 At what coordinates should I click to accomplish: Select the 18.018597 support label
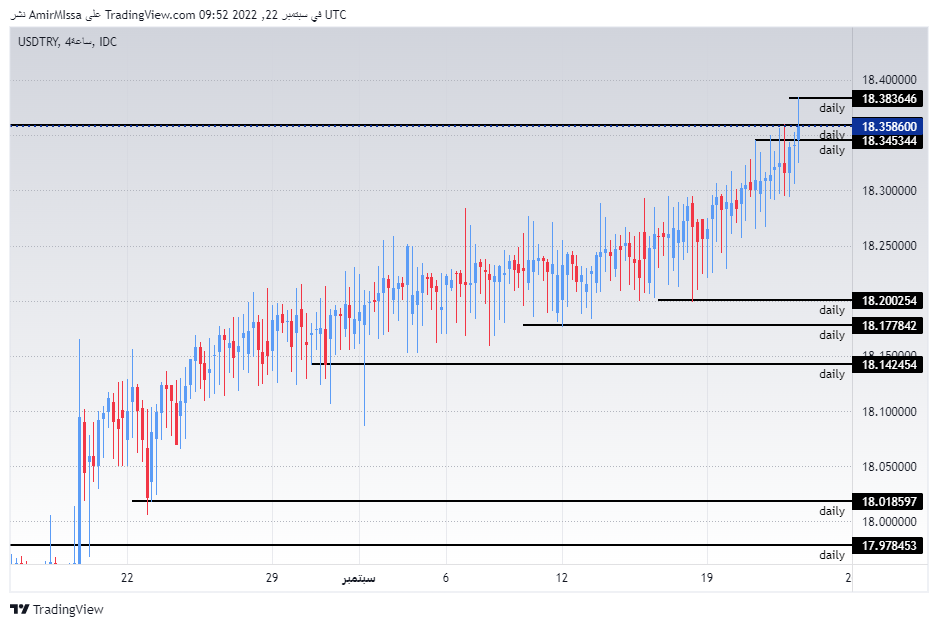(x=889, y=502)
